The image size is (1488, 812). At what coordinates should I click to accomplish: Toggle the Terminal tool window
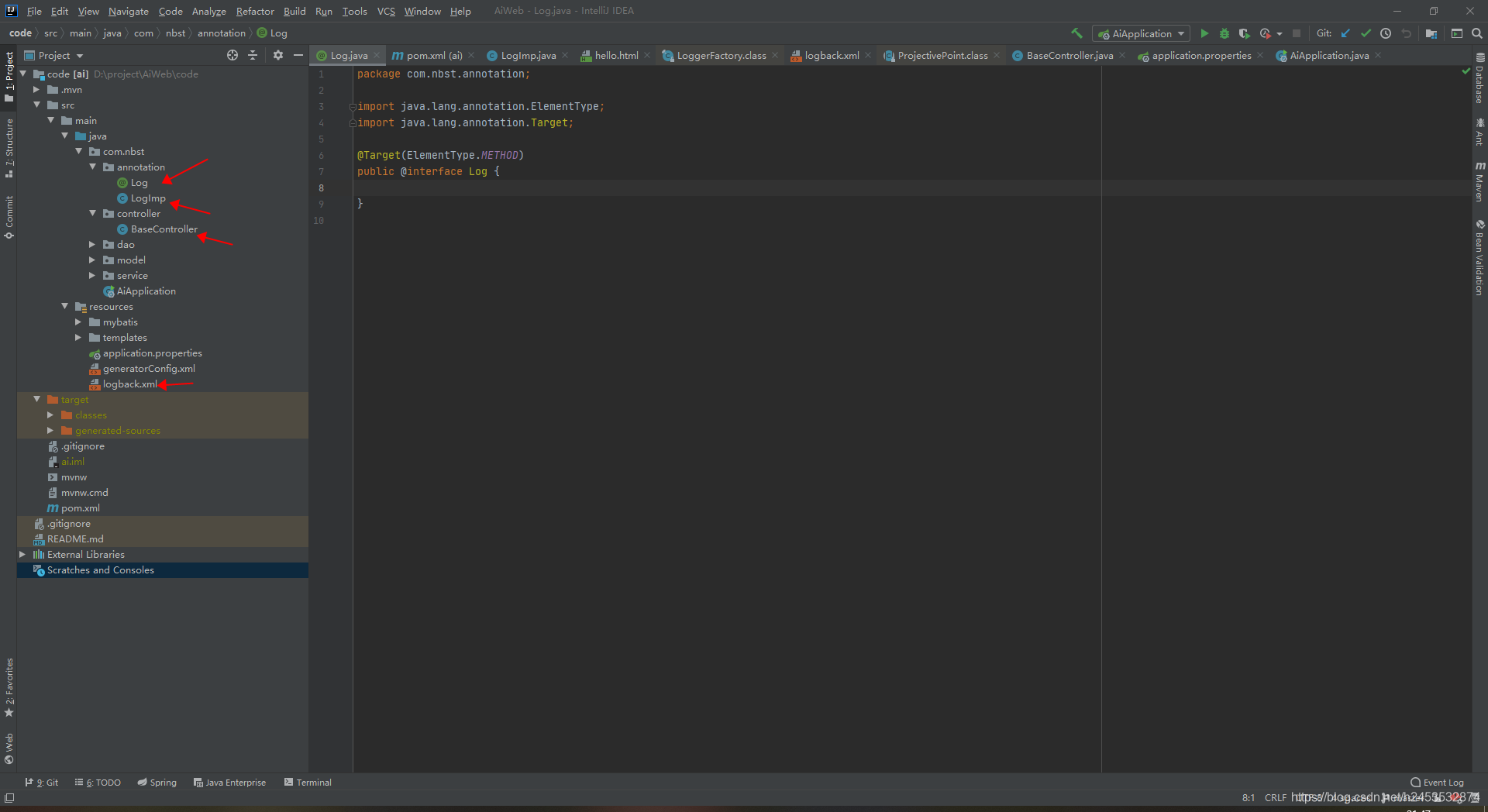[x=308, y=783]
